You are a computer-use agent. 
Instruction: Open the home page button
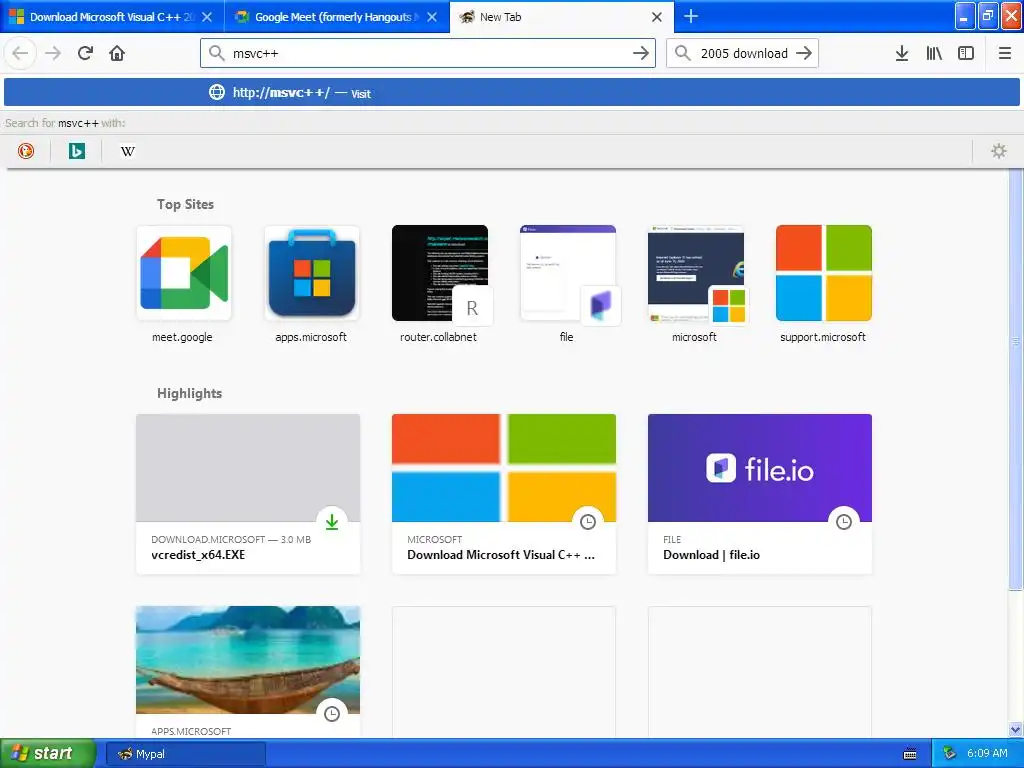coord(117,53)
